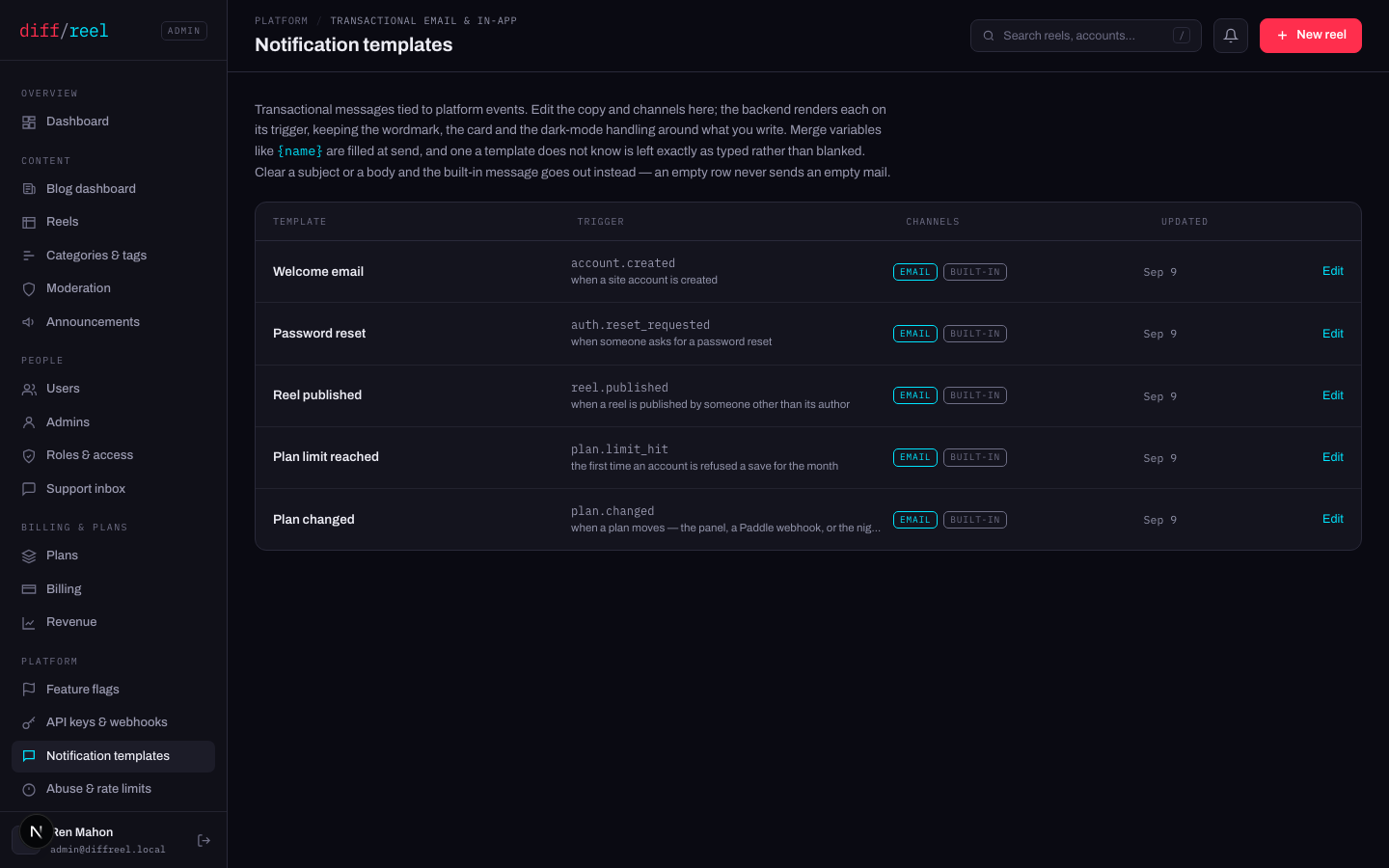Focus the search reels and accounts field

click(x=1086, y=36)
